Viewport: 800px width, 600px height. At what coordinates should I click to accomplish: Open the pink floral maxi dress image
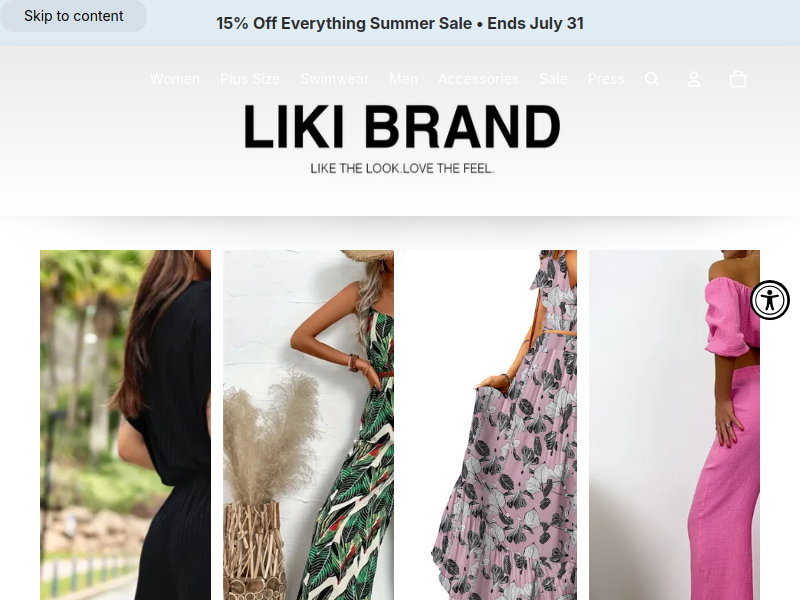tap(491, 425)
